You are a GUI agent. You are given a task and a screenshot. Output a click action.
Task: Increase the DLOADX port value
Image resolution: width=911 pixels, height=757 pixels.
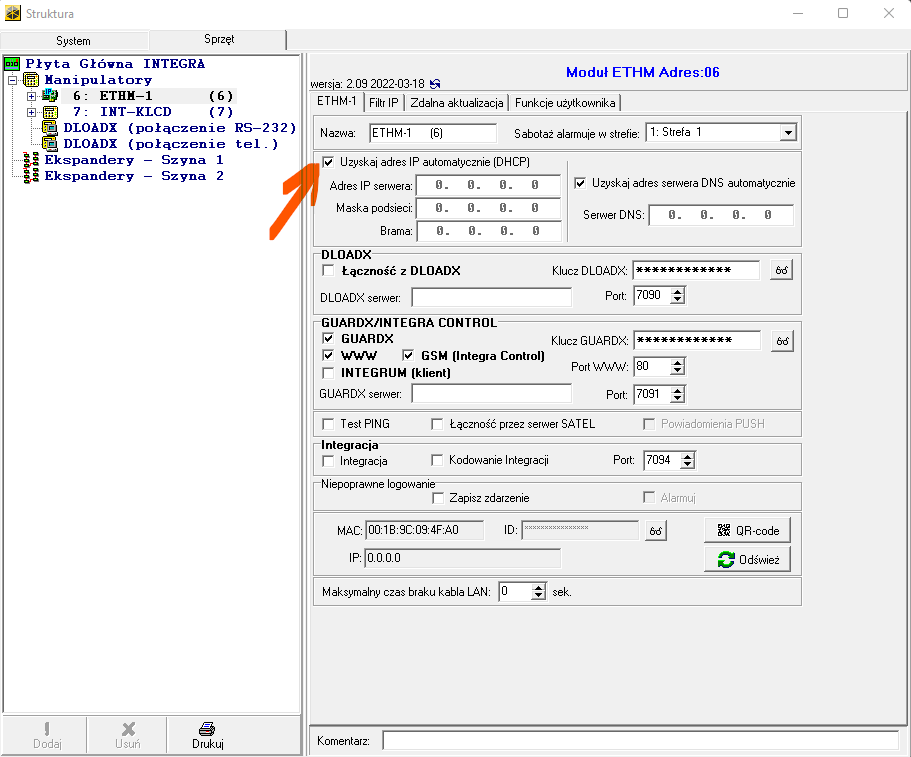point(677,291)
